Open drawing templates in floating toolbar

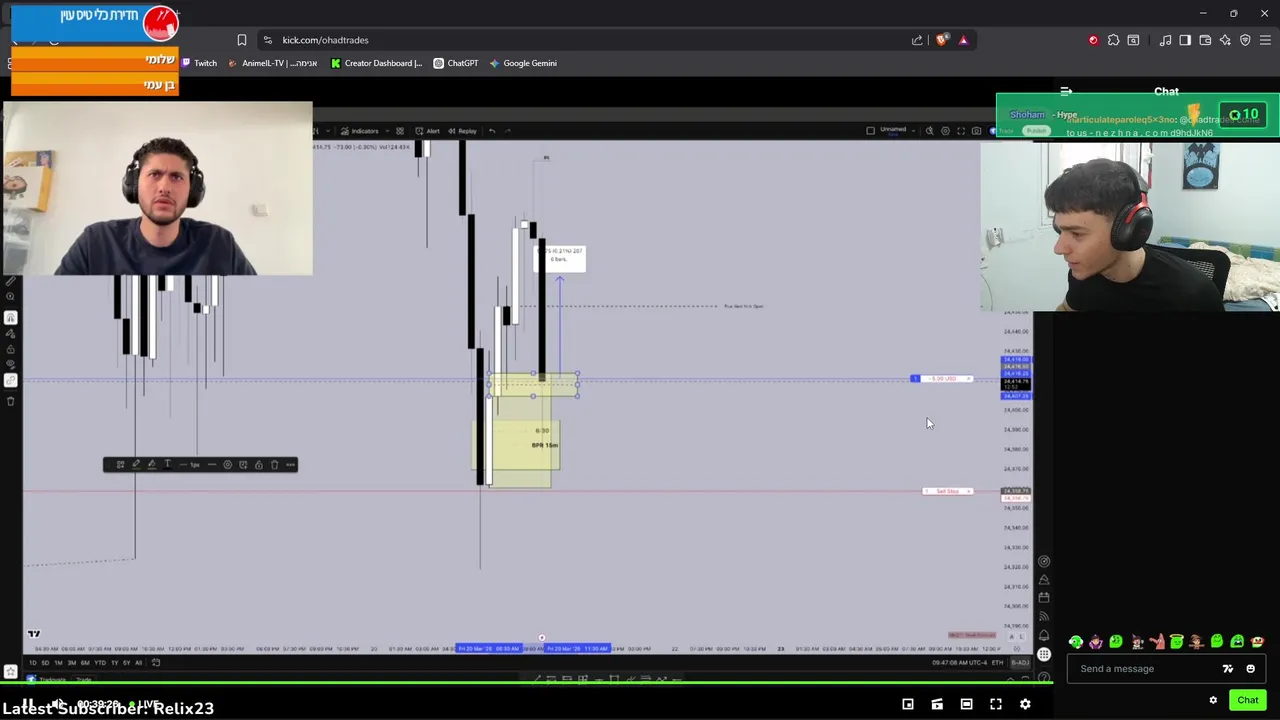click(x=120, y=465)
